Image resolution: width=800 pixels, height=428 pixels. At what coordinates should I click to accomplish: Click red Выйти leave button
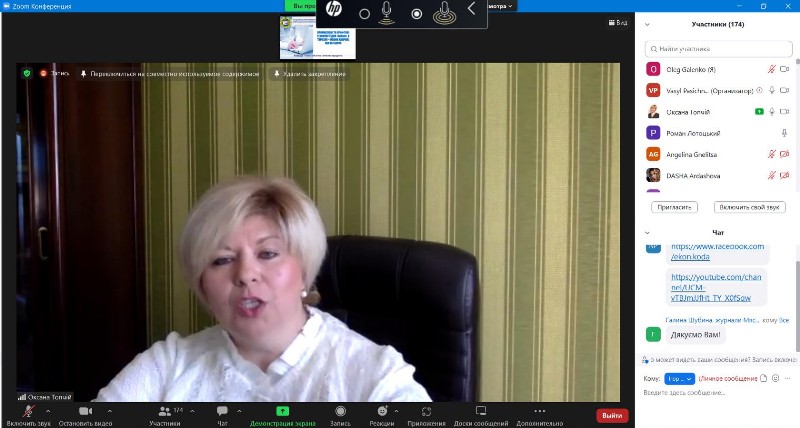pyautogui.click(x=612, y=415)
